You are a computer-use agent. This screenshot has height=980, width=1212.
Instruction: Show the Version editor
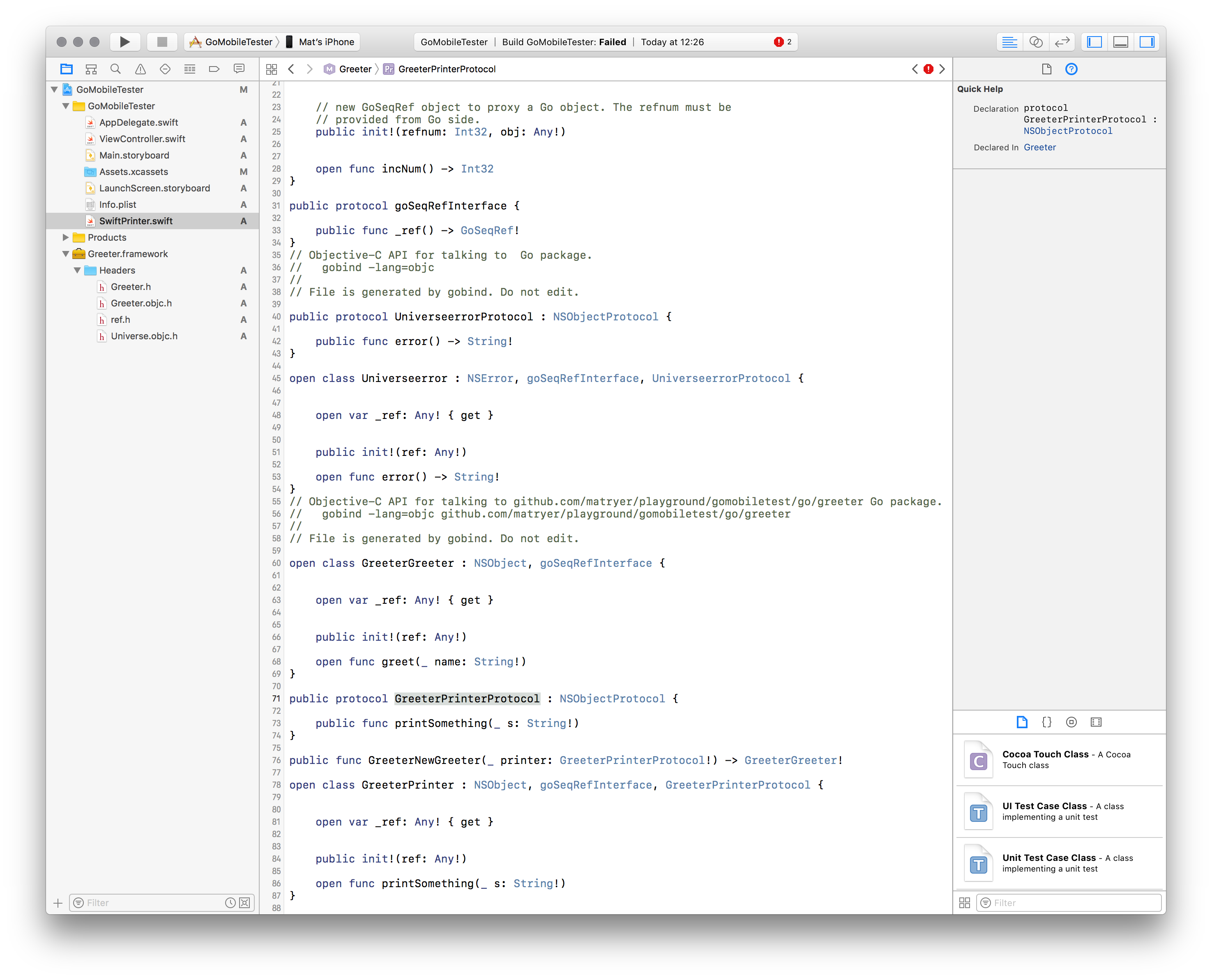coord(1062,42)
